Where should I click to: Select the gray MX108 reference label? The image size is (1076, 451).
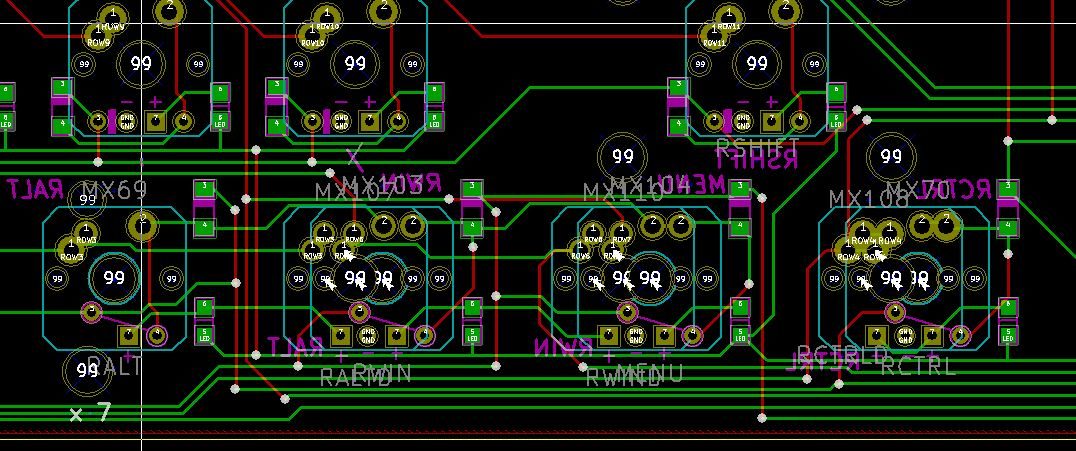pos(869,199)
